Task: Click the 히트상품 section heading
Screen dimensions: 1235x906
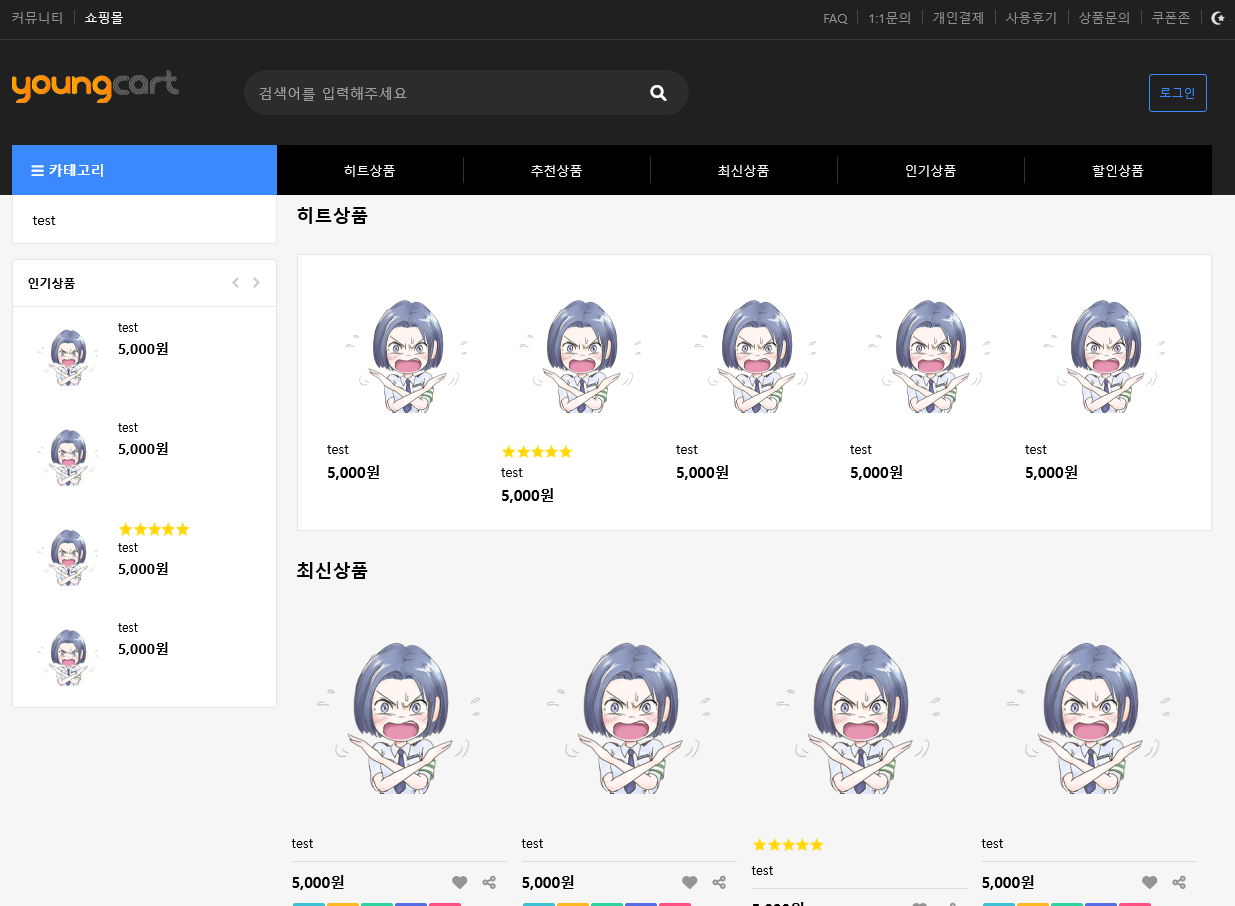Action: [x=332, y=215]
